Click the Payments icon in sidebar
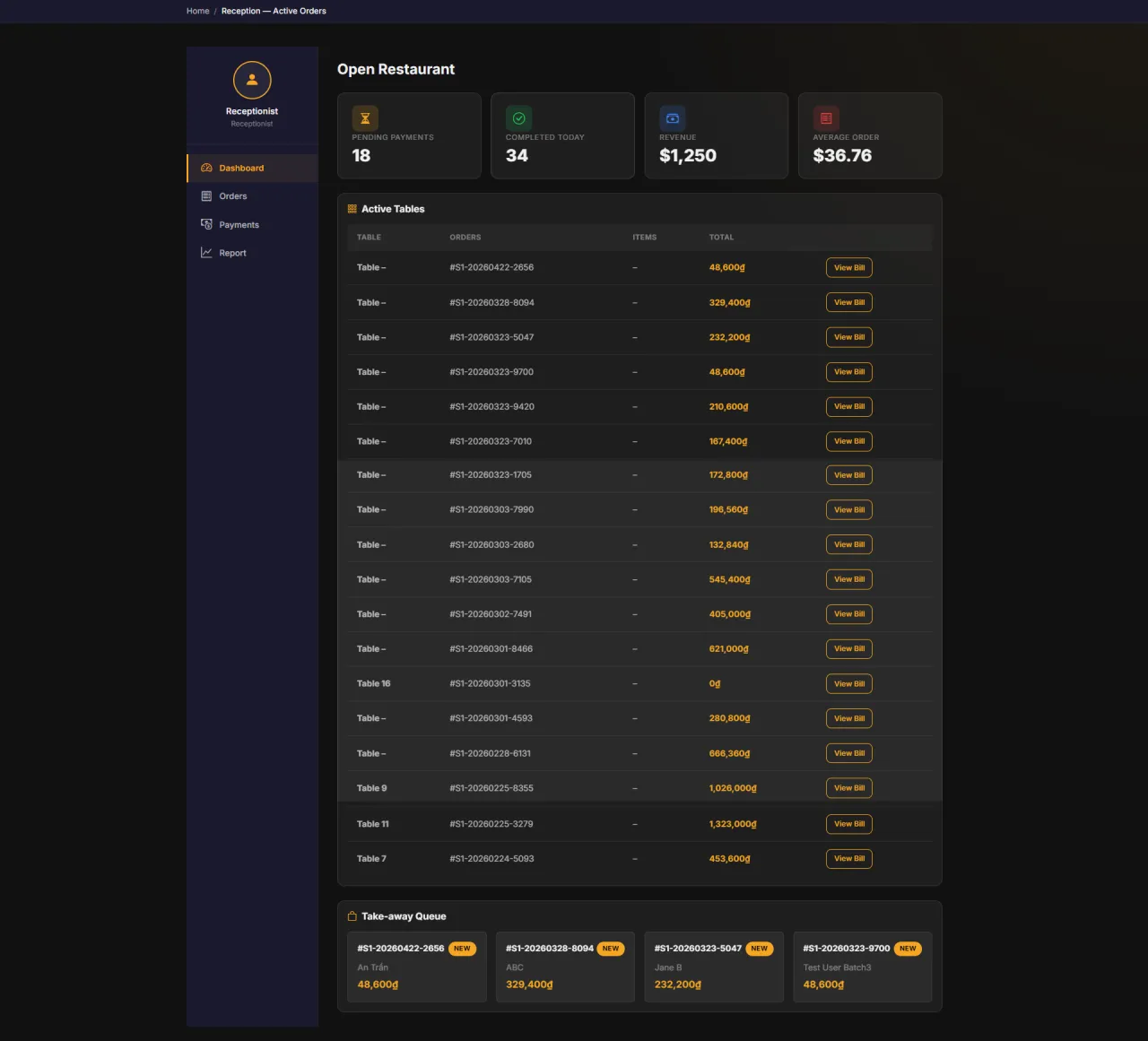Screen dimensions: 1148x1041 click(206, 224)
